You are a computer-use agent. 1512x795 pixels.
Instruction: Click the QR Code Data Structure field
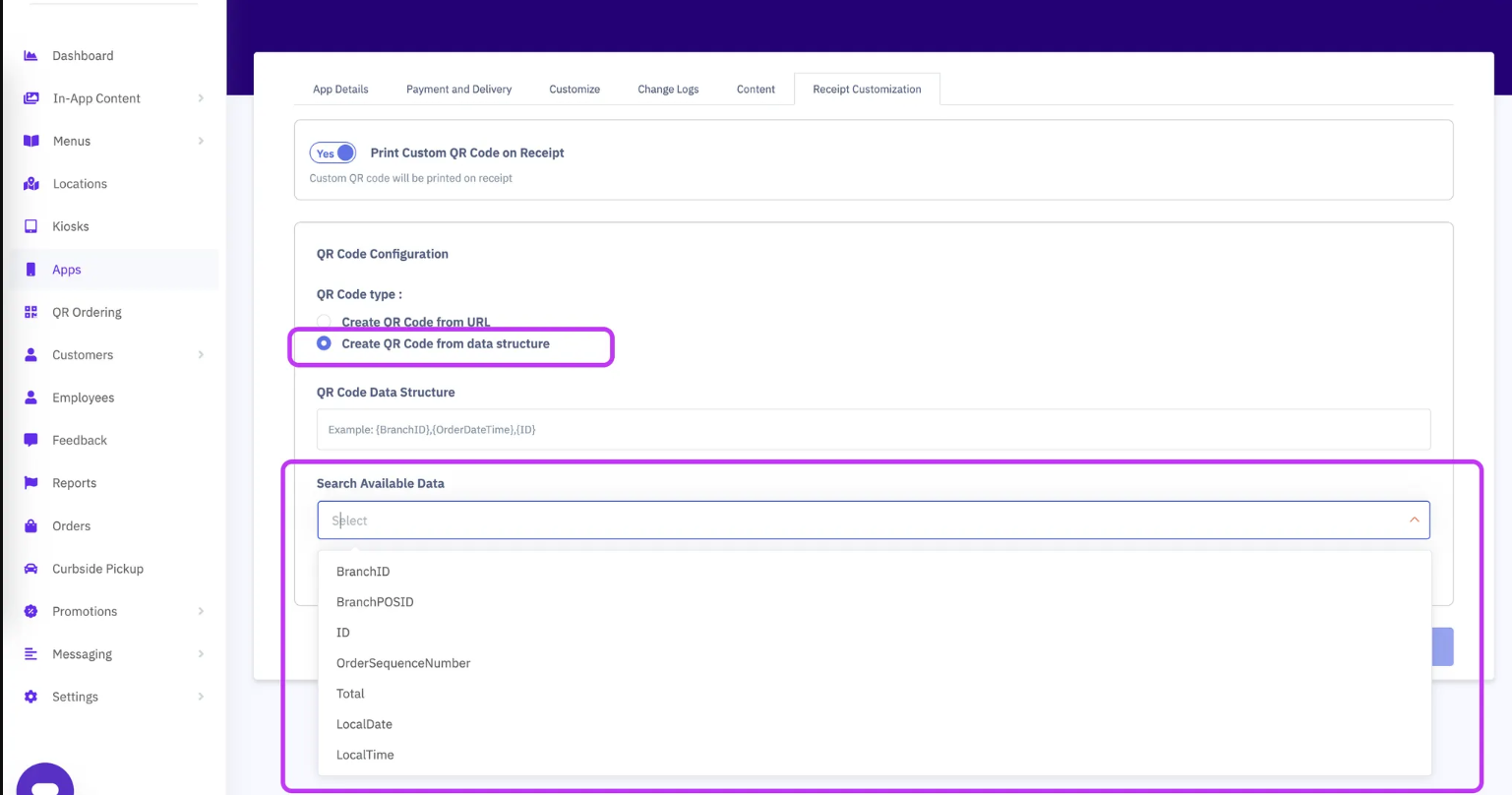tap(873, 430)
